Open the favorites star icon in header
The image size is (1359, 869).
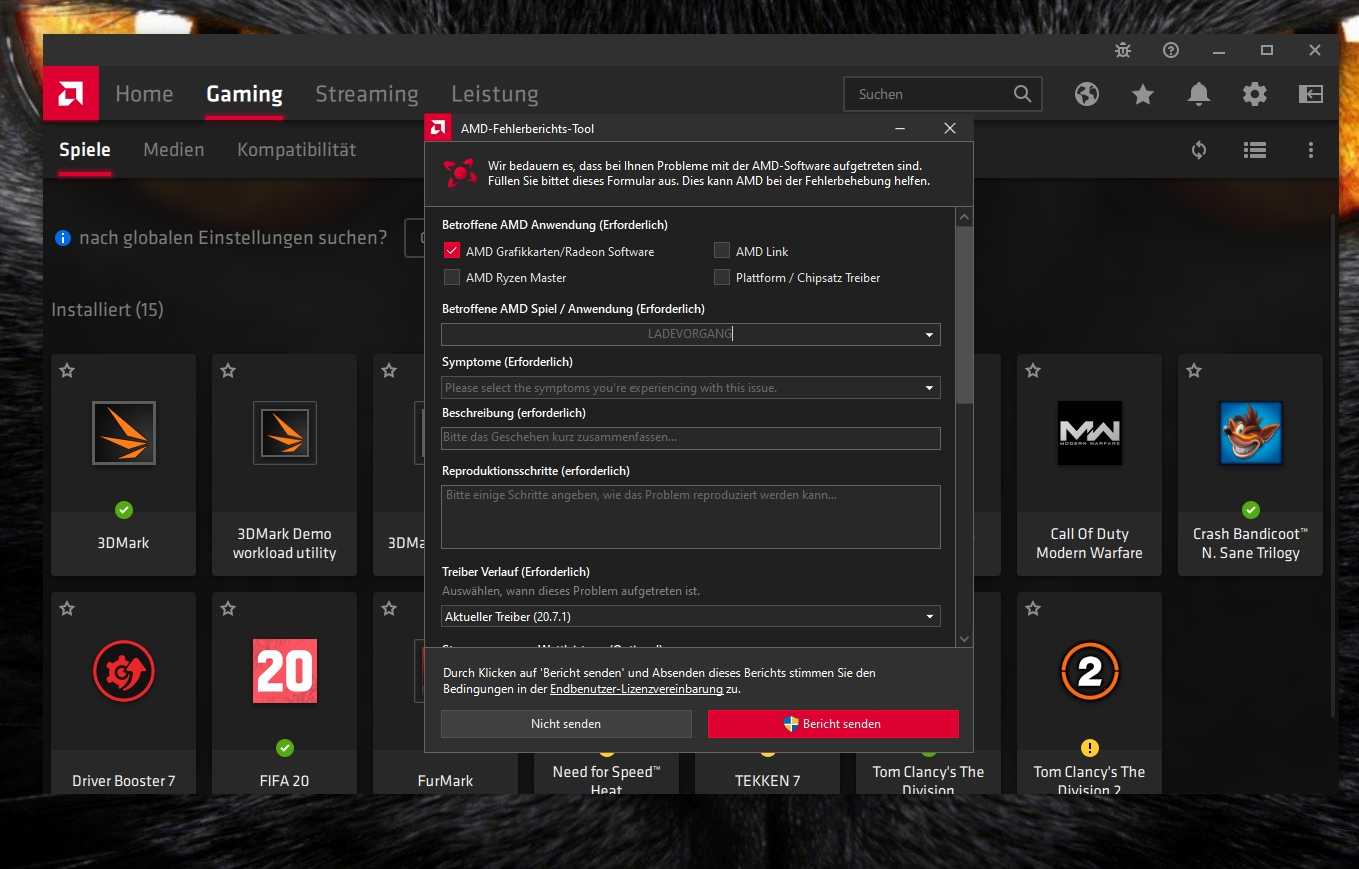click(1143, 94)
